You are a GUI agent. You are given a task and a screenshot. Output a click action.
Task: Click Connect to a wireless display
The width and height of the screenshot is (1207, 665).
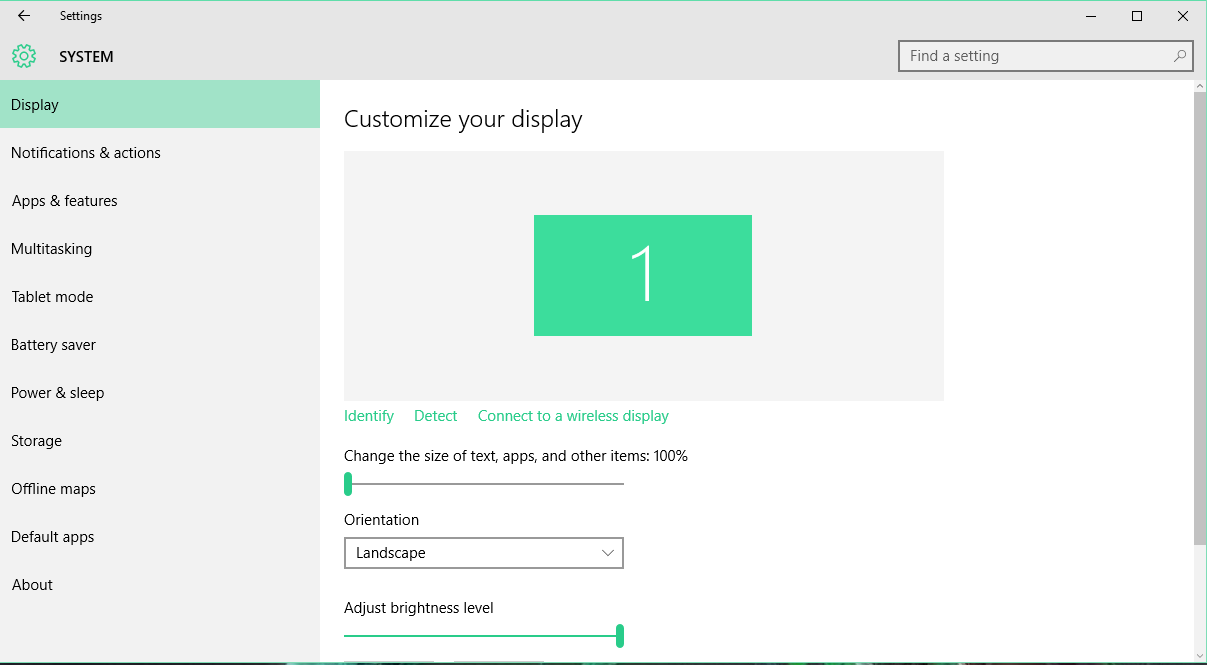tap(573, 416)
